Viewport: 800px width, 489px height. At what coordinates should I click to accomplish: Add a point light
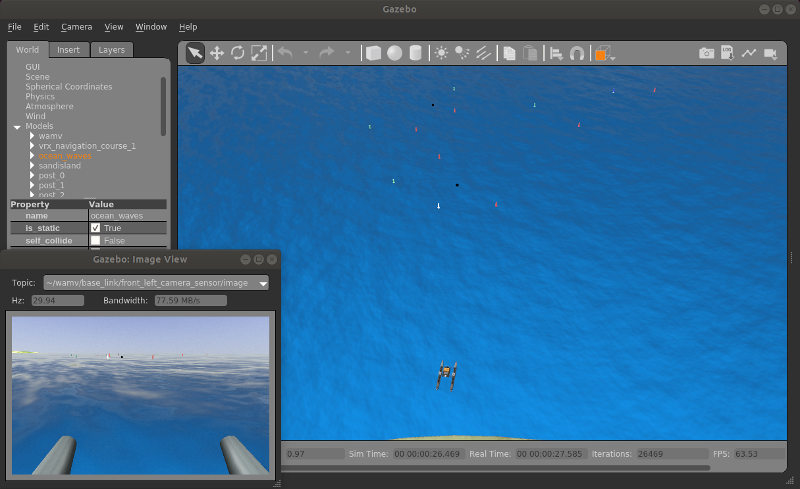coord(441,53)
